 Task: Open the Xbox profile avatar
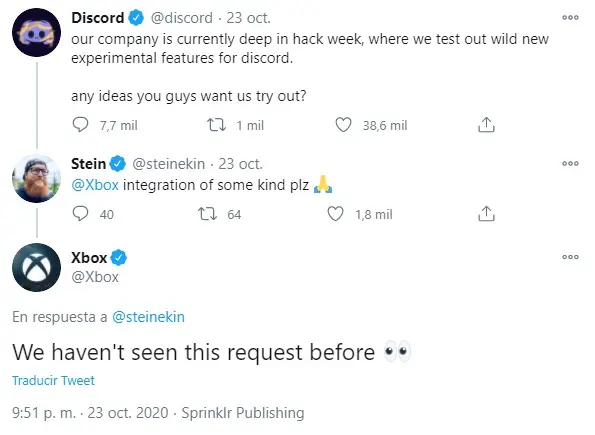[x=36, y=268]
